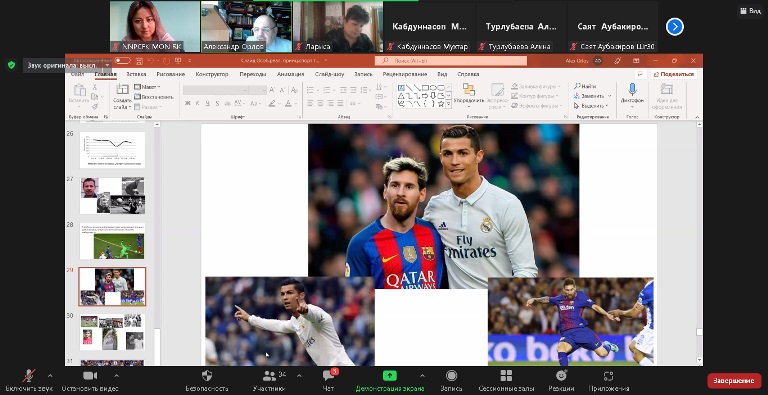Image resolution: width=768 pixels, height=395 pixels.
Task: Click the Design Ideas icon
Action: (666, 89)
